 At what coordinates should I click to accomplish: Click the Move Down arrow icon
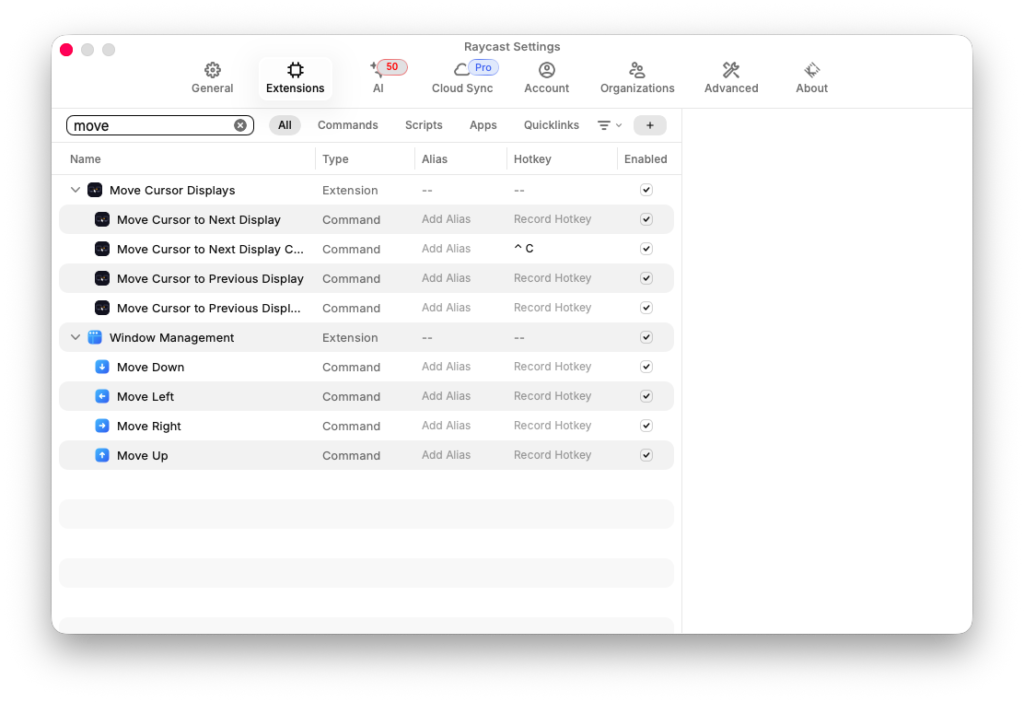click(102, 367)
